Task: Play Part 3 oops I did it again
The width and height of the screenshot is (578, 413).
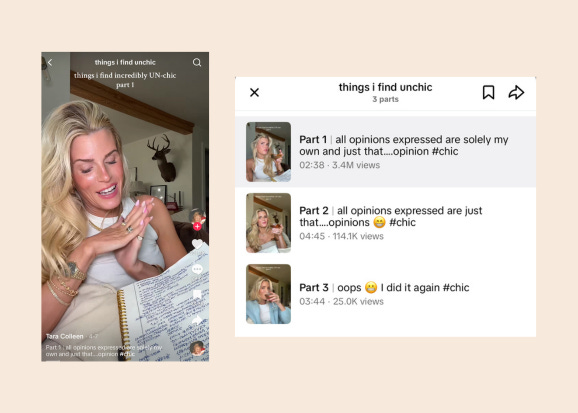Action: (385, 294)
